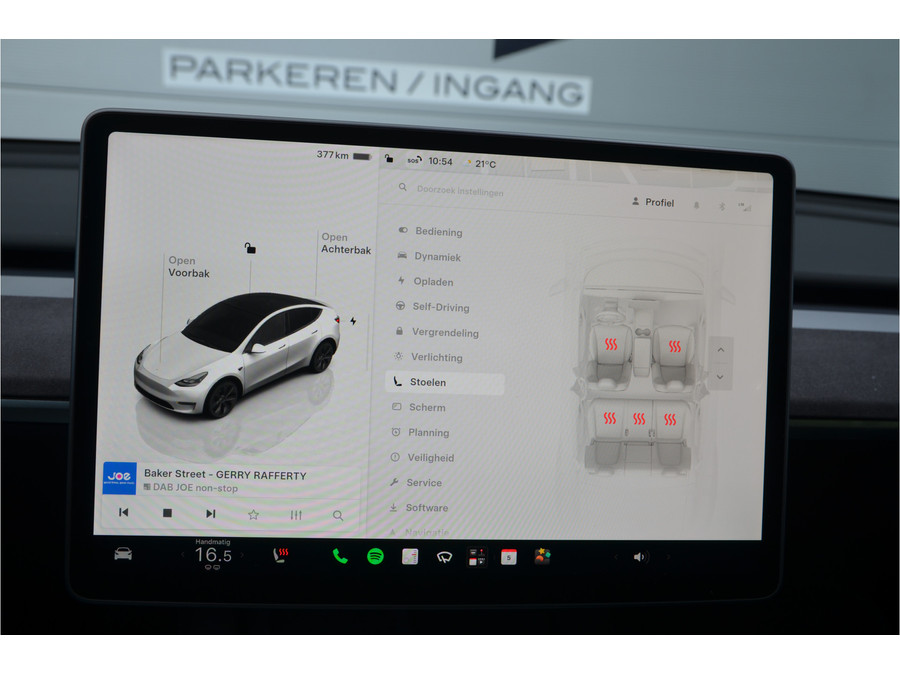Tap the Baker Street - GERRY RAFFERTY title
The image size is (900, 675).
click(225, 475)
